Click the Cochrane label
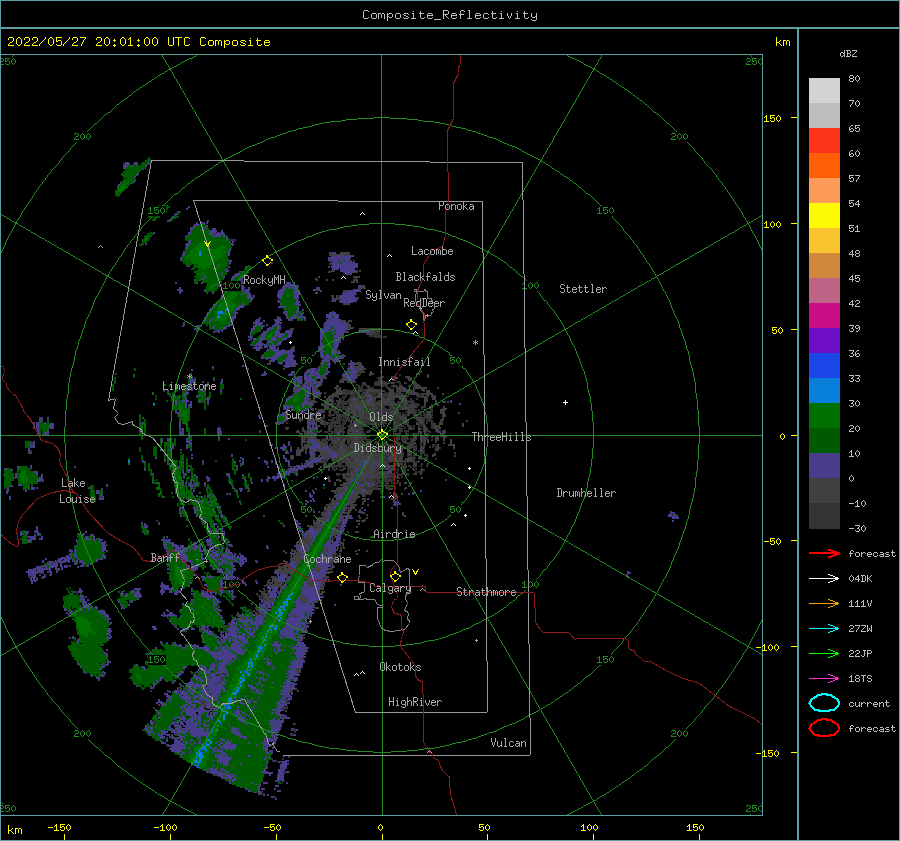Image resolution: width=900 pixels, height=841 pixels. click(x=327, y=559)
